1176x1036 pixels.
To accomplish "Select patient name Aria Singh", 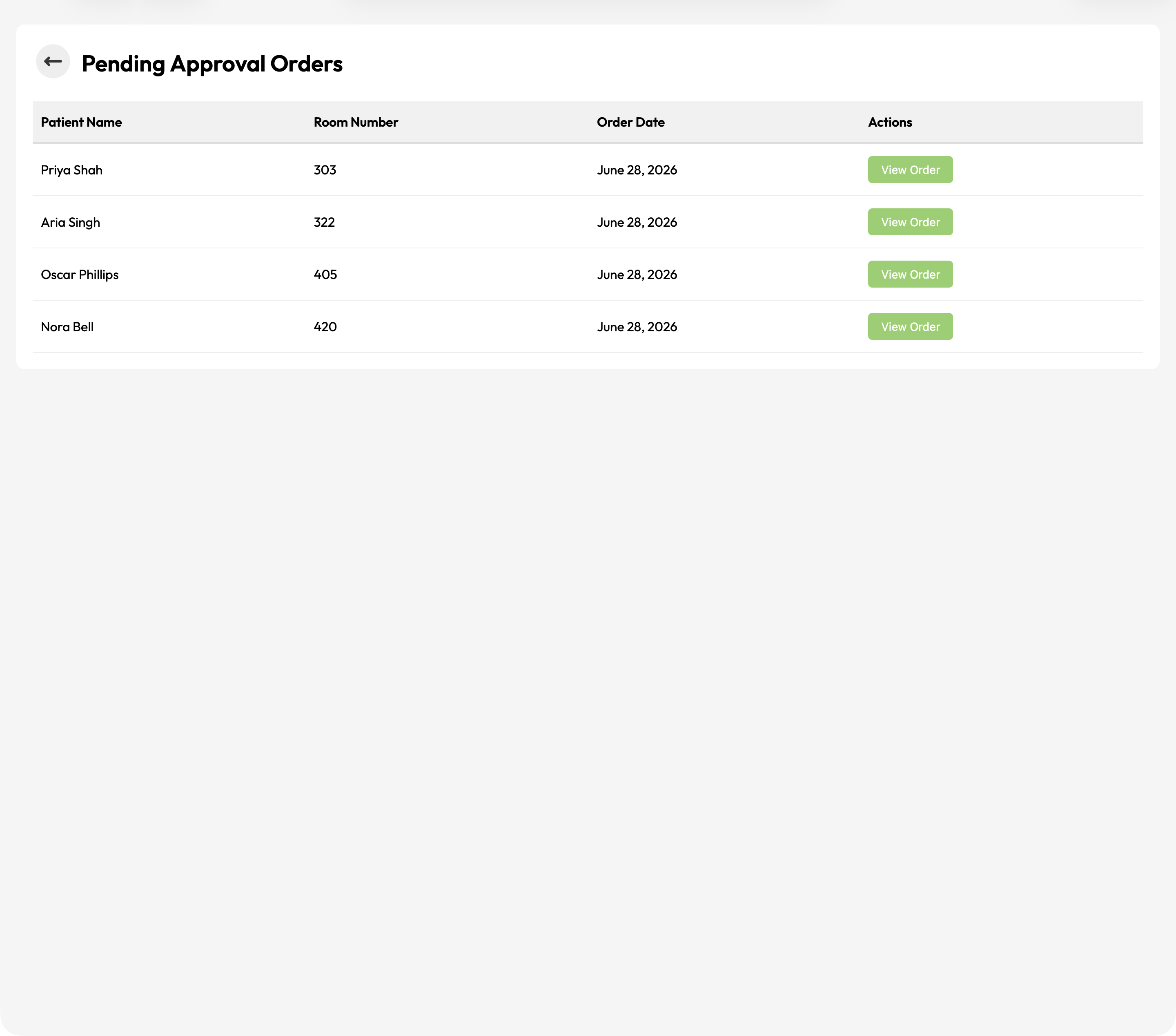I will (x=70, y=223).
